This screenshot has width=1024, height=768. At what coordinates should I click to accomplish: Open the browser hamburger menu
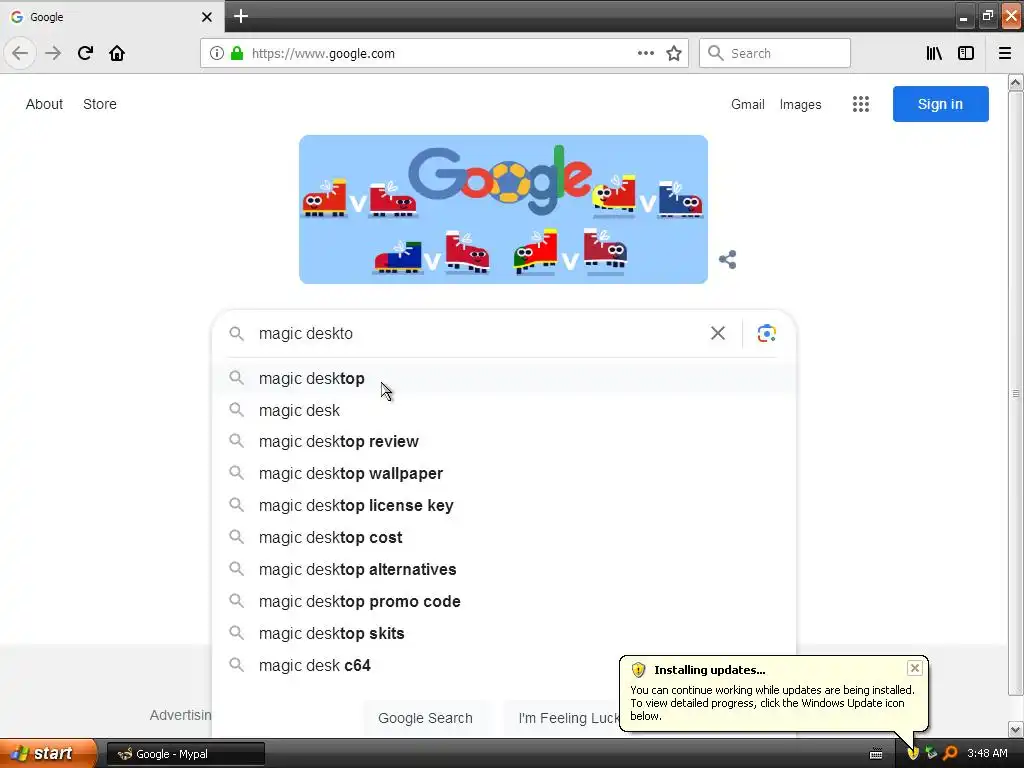1005,53
